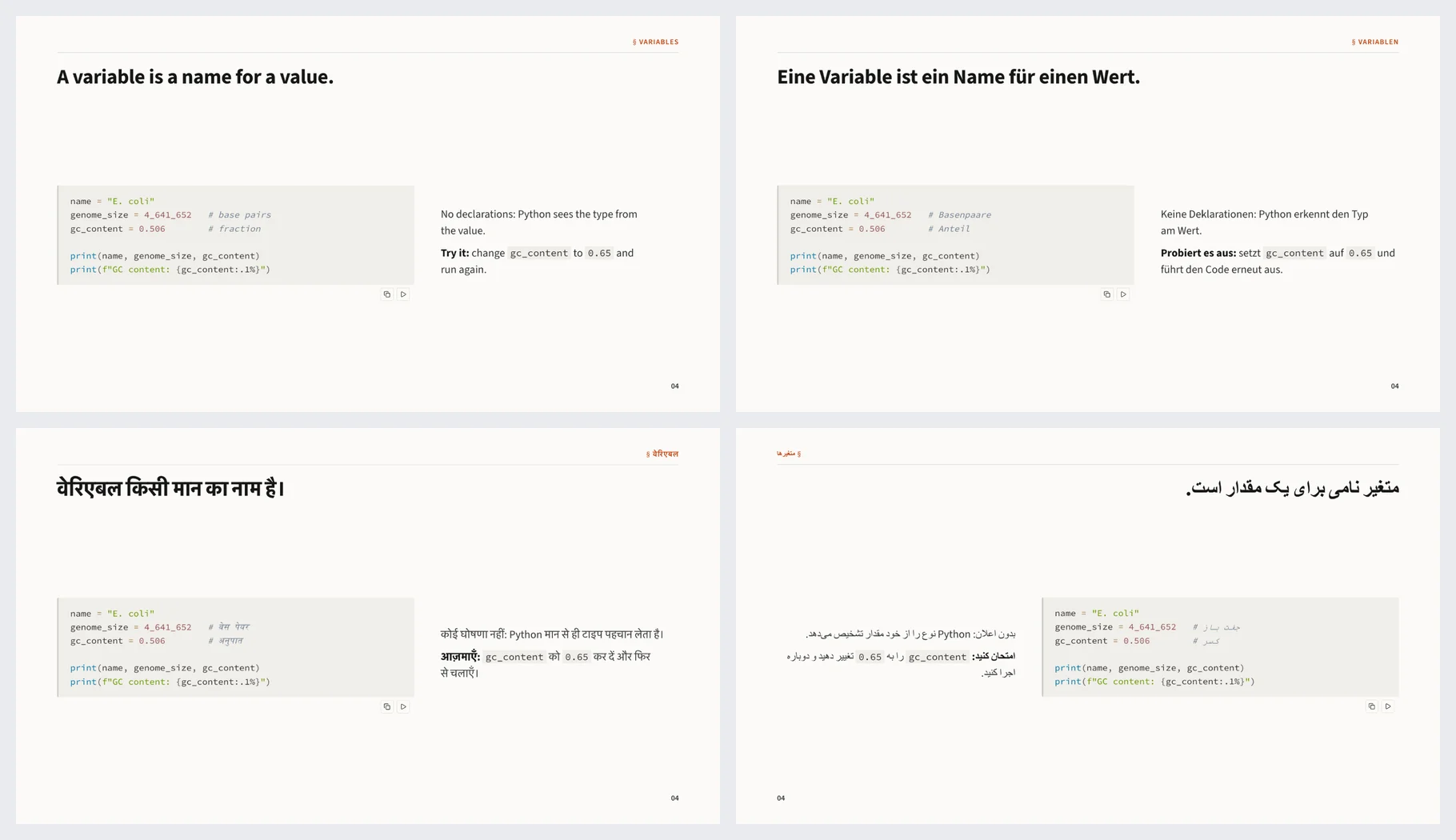Select heading 'A variable is a name for a value.'
Viewport: 1456px width, 840px height.
click(x=195, y=77)
